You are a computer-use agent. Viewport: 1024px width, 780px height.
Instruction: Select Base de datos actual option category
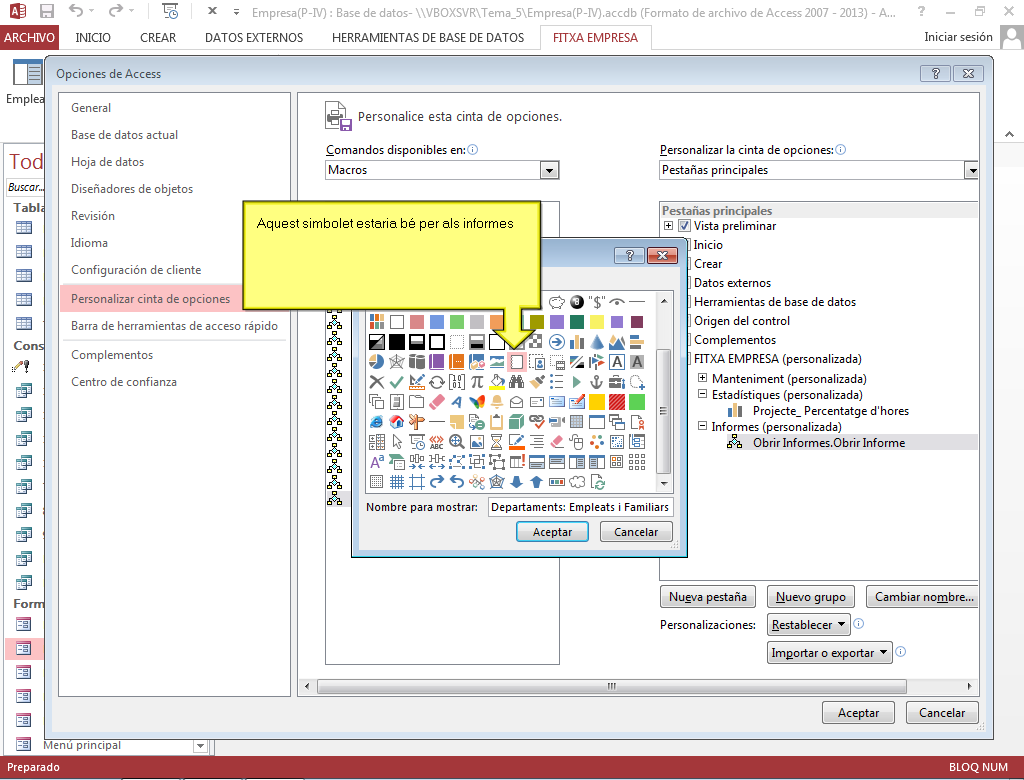coord(124,135)
